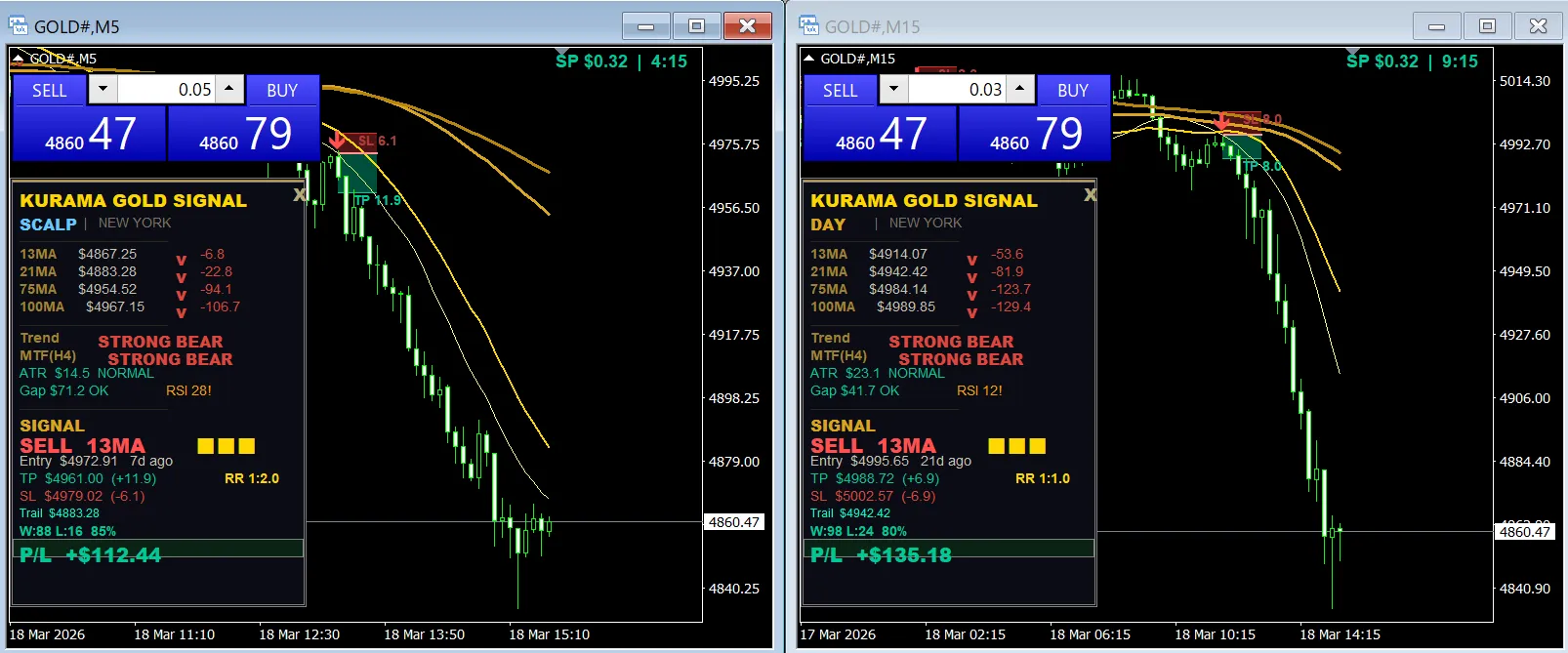Click the chart shift marker on M15 chart
Screen dimensions: 1568x653
(x=1352, y=52)
